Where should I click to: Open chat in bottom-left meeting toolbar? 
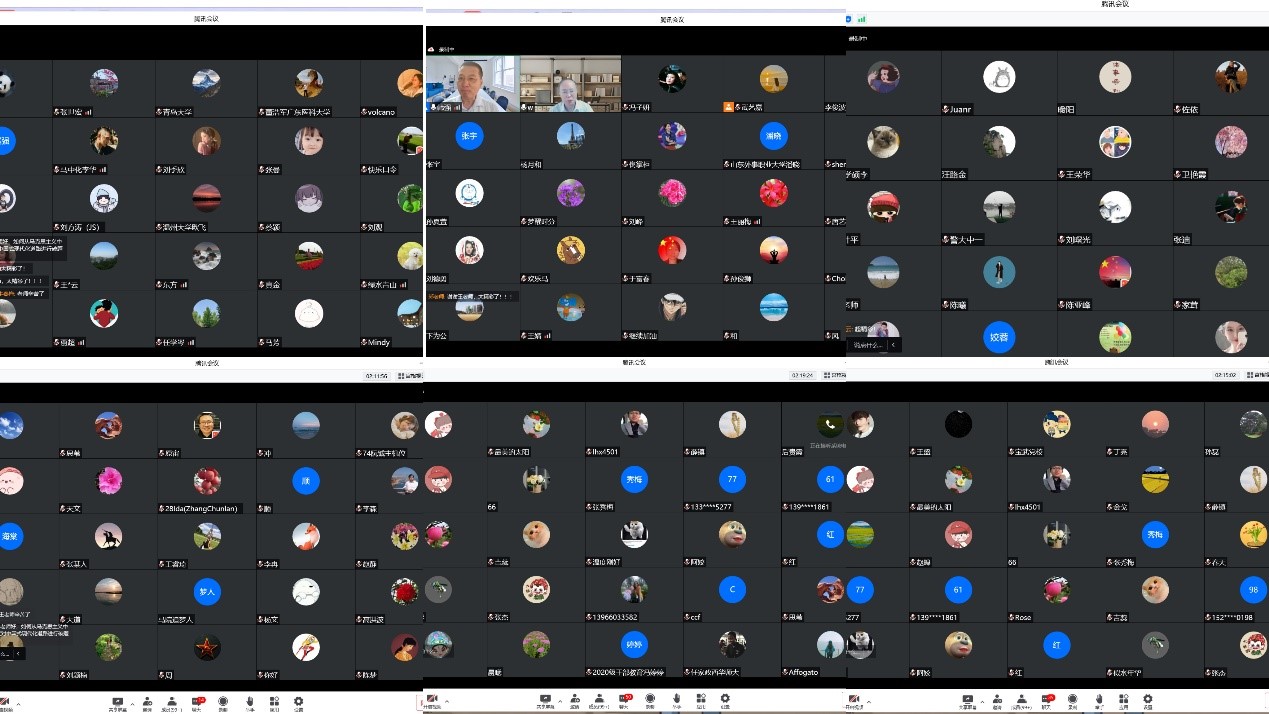pyautogui.click(x=197, y=702)
